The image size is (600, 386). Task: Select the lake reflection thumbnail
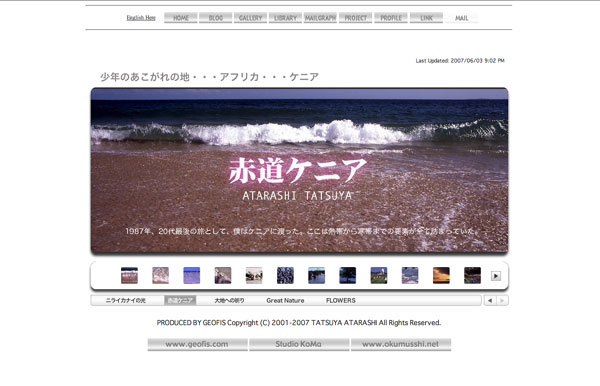tap(316, 275)
